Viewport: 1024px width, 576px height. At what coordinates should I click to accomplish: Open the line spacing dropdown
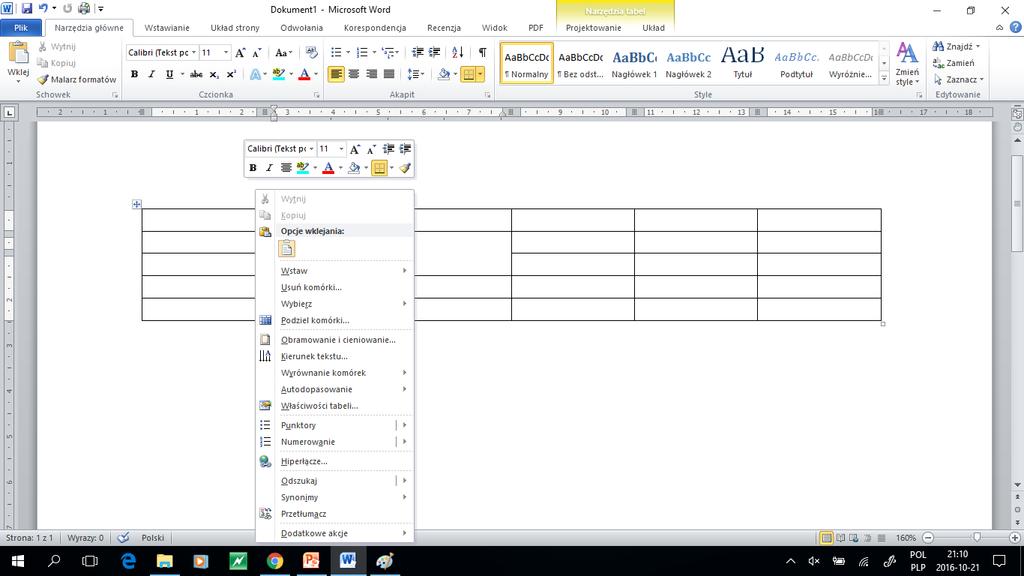(x=415, y=74)
